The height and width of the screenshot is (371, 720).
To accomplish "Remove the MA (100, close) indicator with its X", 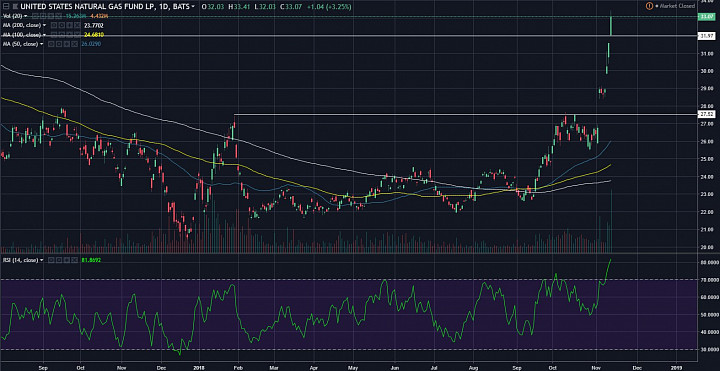I will click(x=77, y=34).
